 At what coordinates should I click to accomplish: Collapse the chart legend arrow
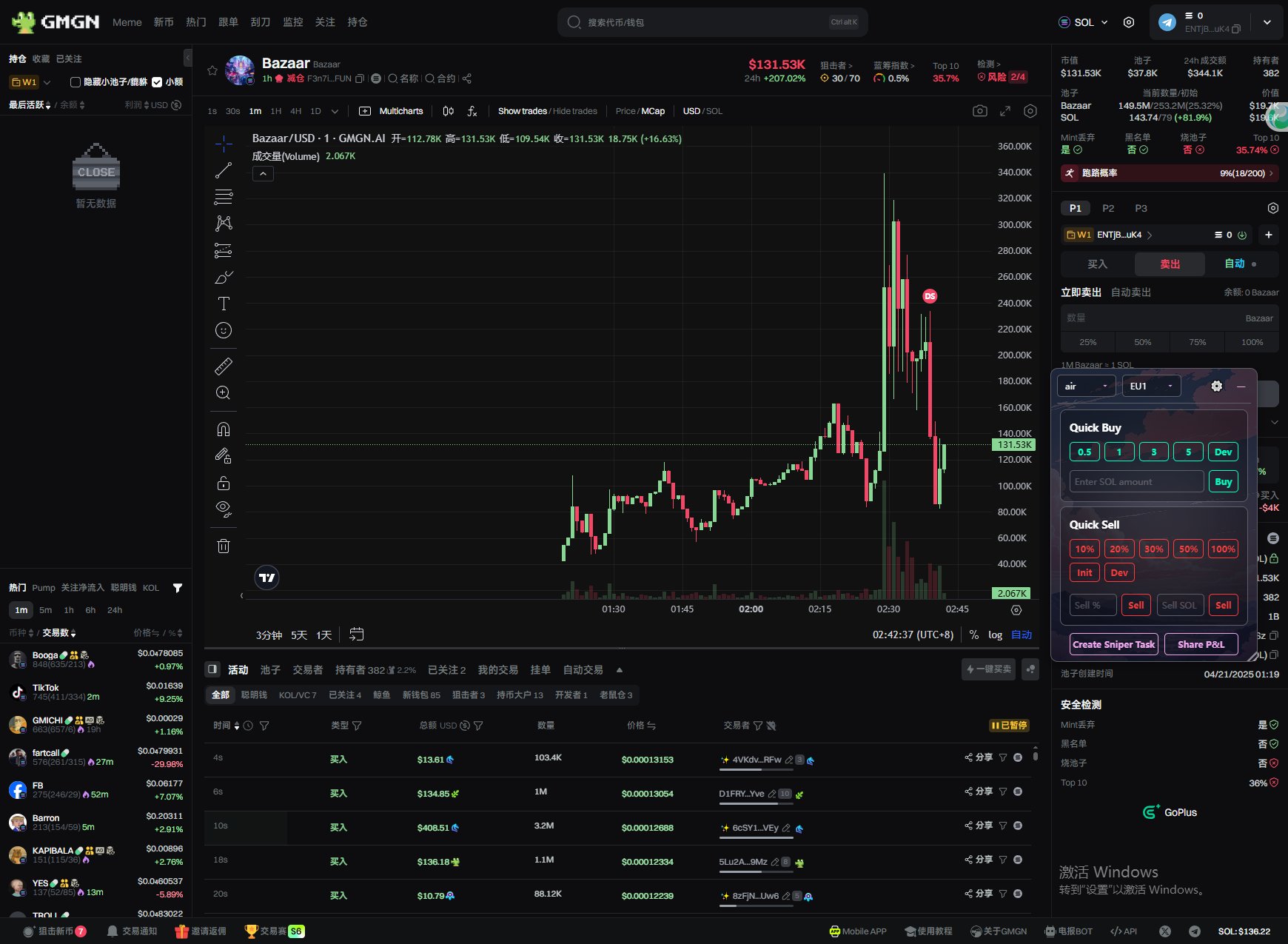pos(263,174)
